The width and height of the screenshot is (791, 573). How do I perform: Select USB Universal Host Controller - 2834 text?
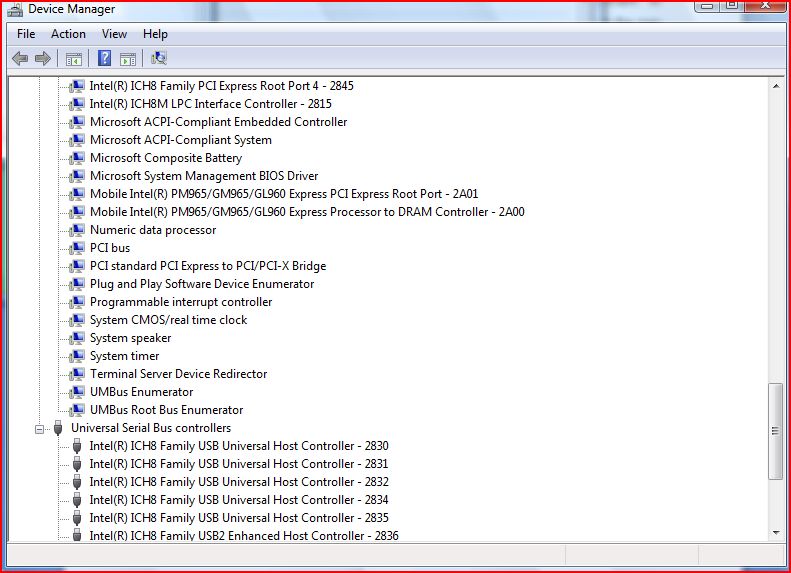[x=239, y=500]
